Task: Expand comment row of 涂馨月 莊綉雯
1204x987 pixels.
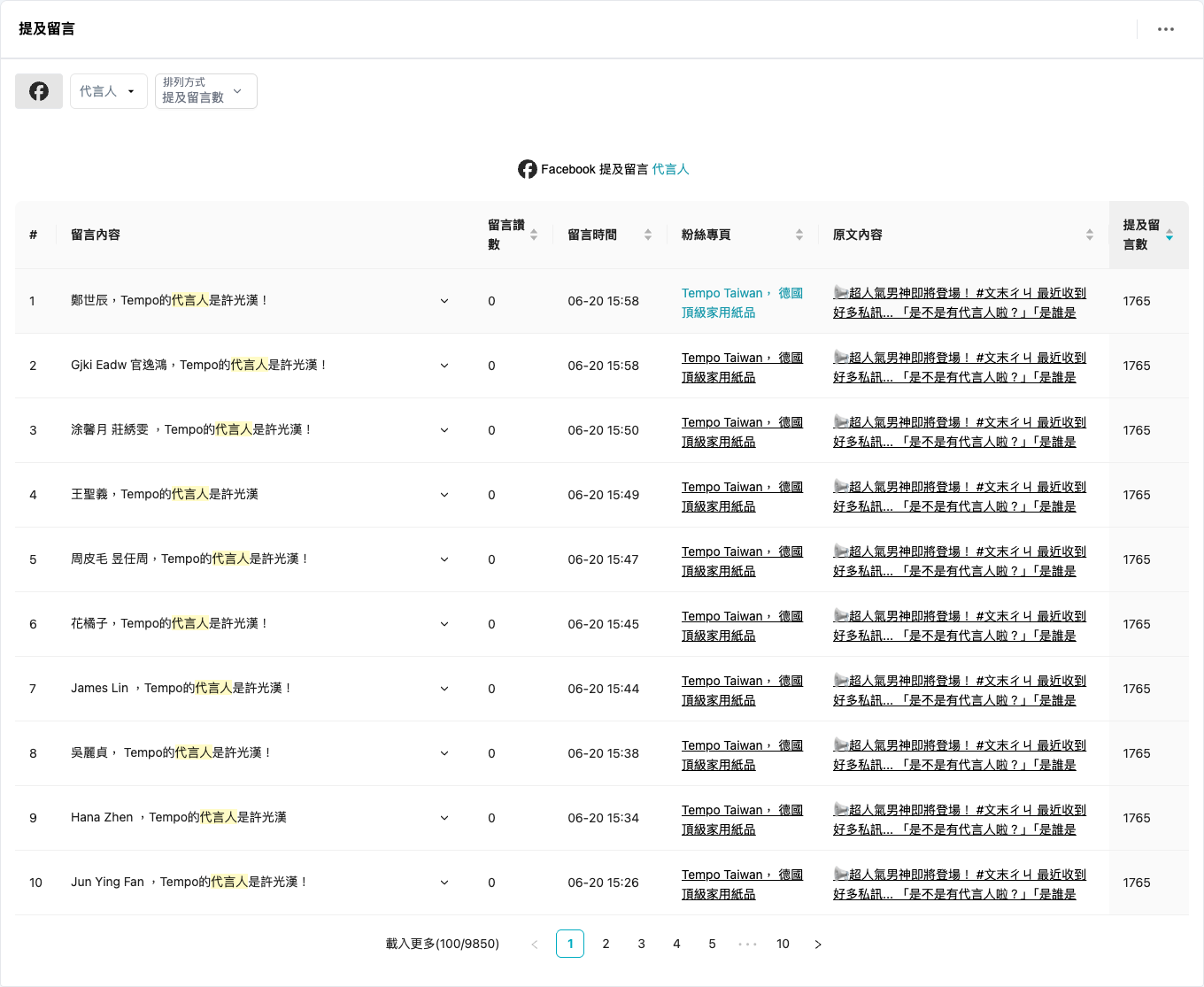Action: click(x=444, y=430)
